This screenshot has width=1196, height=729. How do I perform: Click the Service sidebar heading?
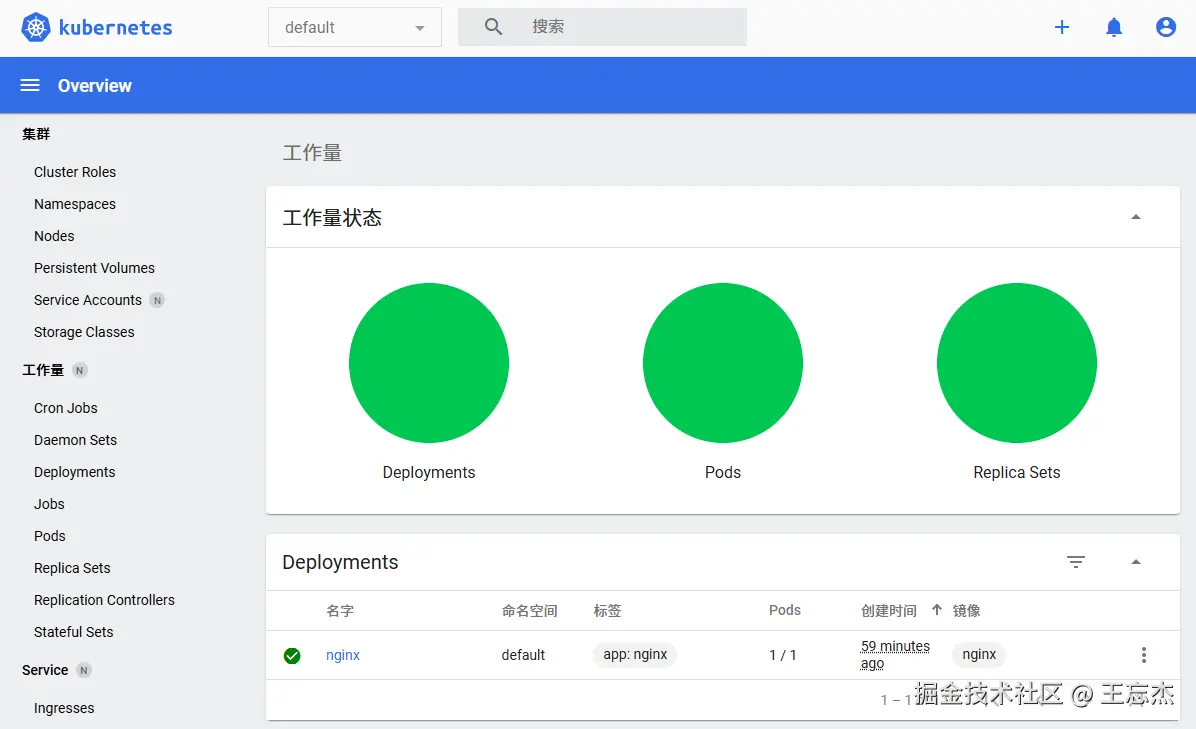45,670
